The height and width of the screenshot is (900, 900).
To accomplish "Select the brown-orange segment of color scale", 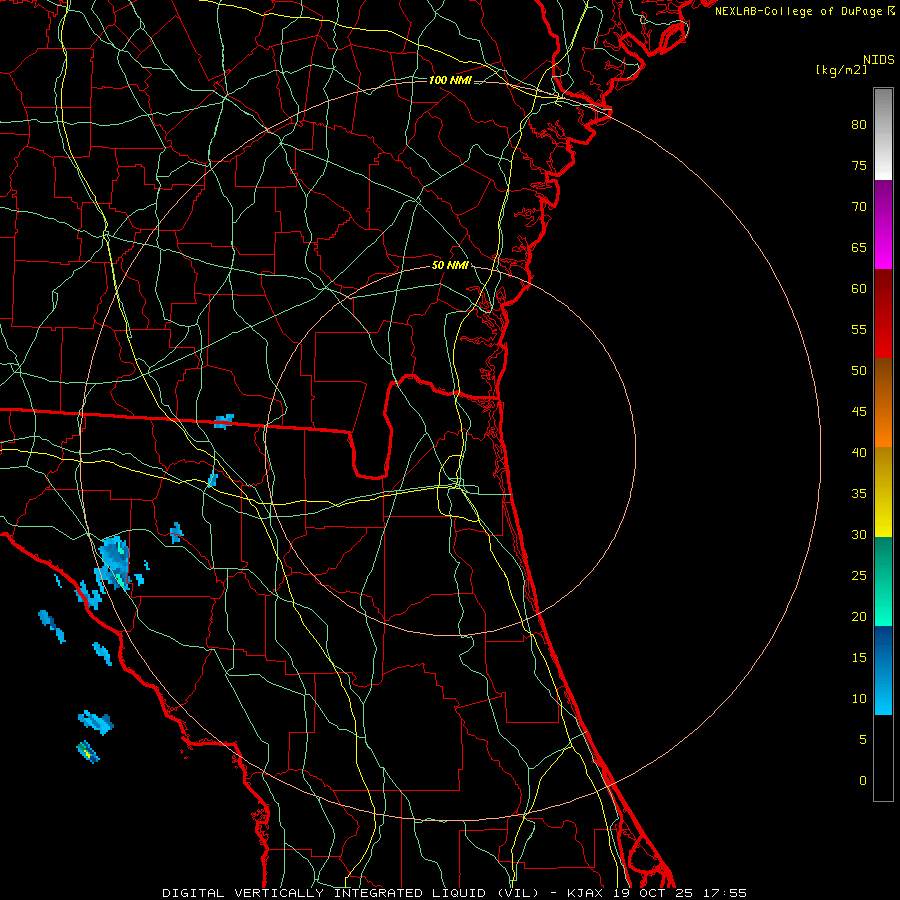I will (x=883, y=402).
